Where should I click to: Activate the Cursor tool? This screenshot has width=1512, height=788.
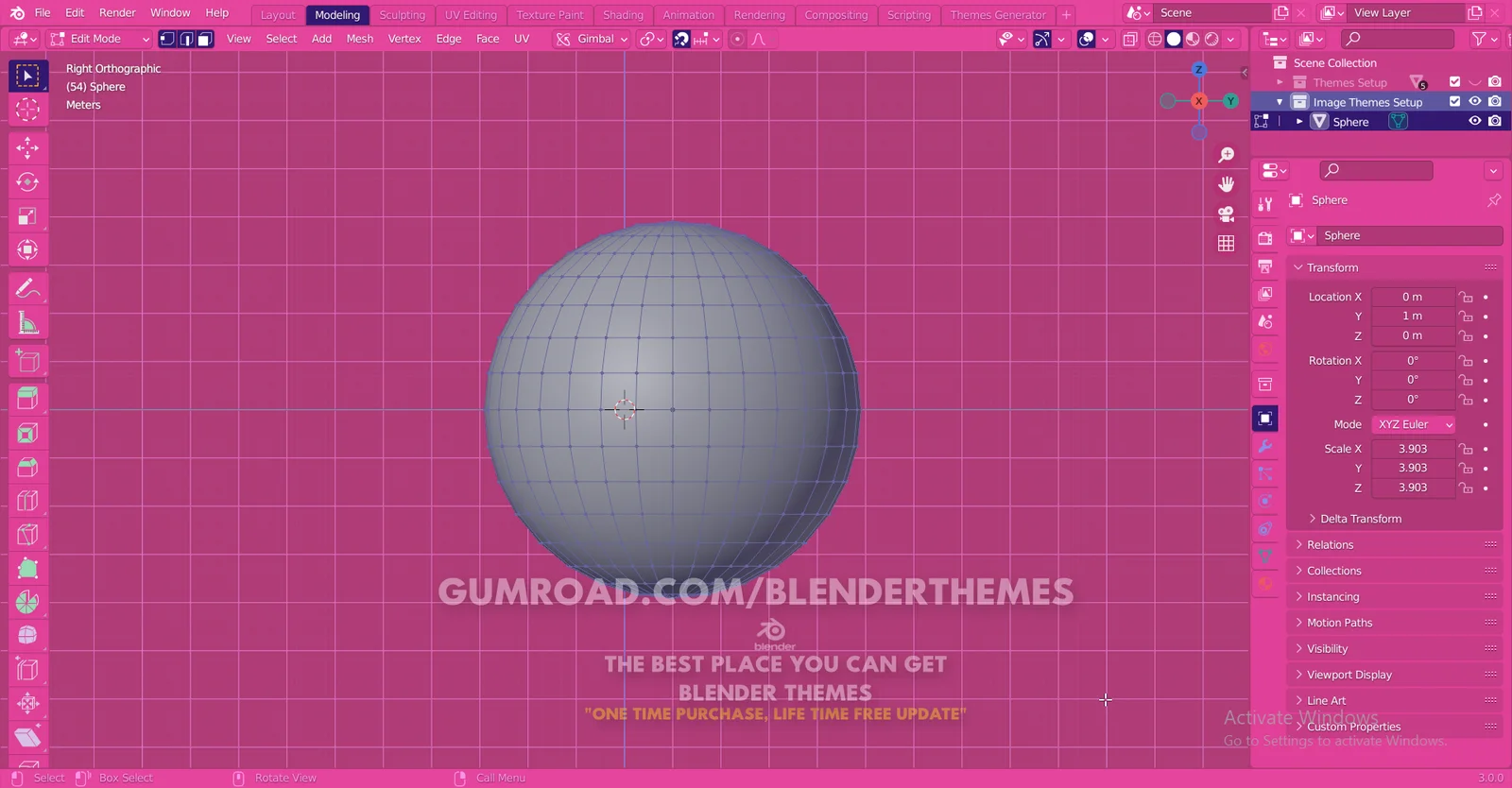[x=27, y=110]
